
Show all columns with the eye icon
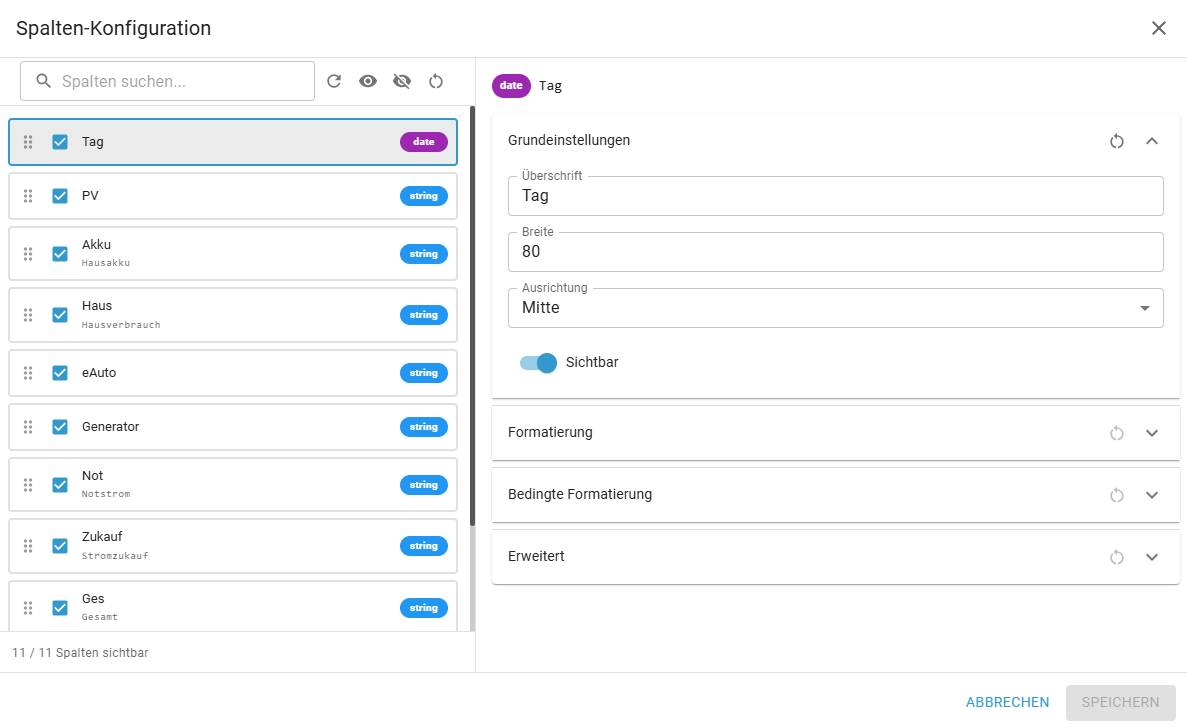[368, 81]
